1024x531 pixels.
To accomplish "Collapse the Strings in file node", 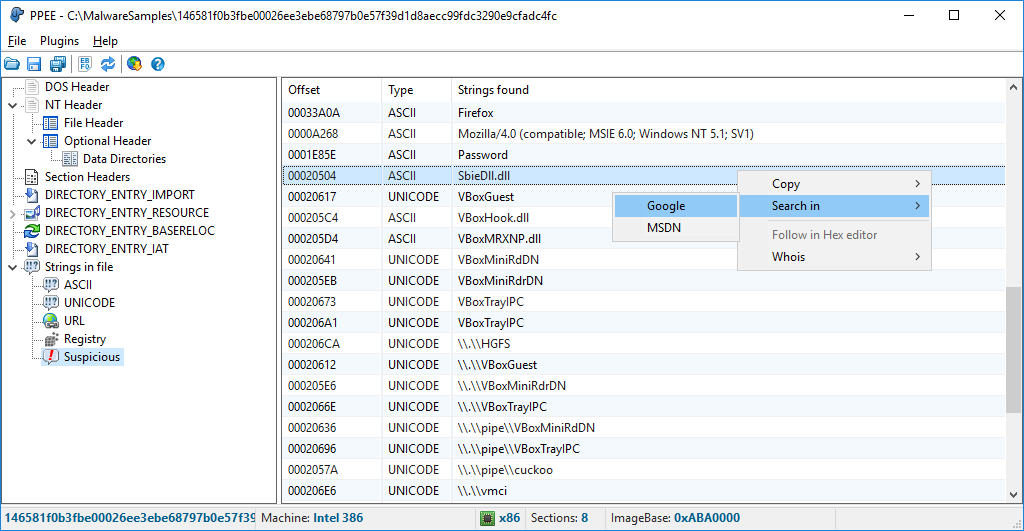I will (x=12, y=267).
